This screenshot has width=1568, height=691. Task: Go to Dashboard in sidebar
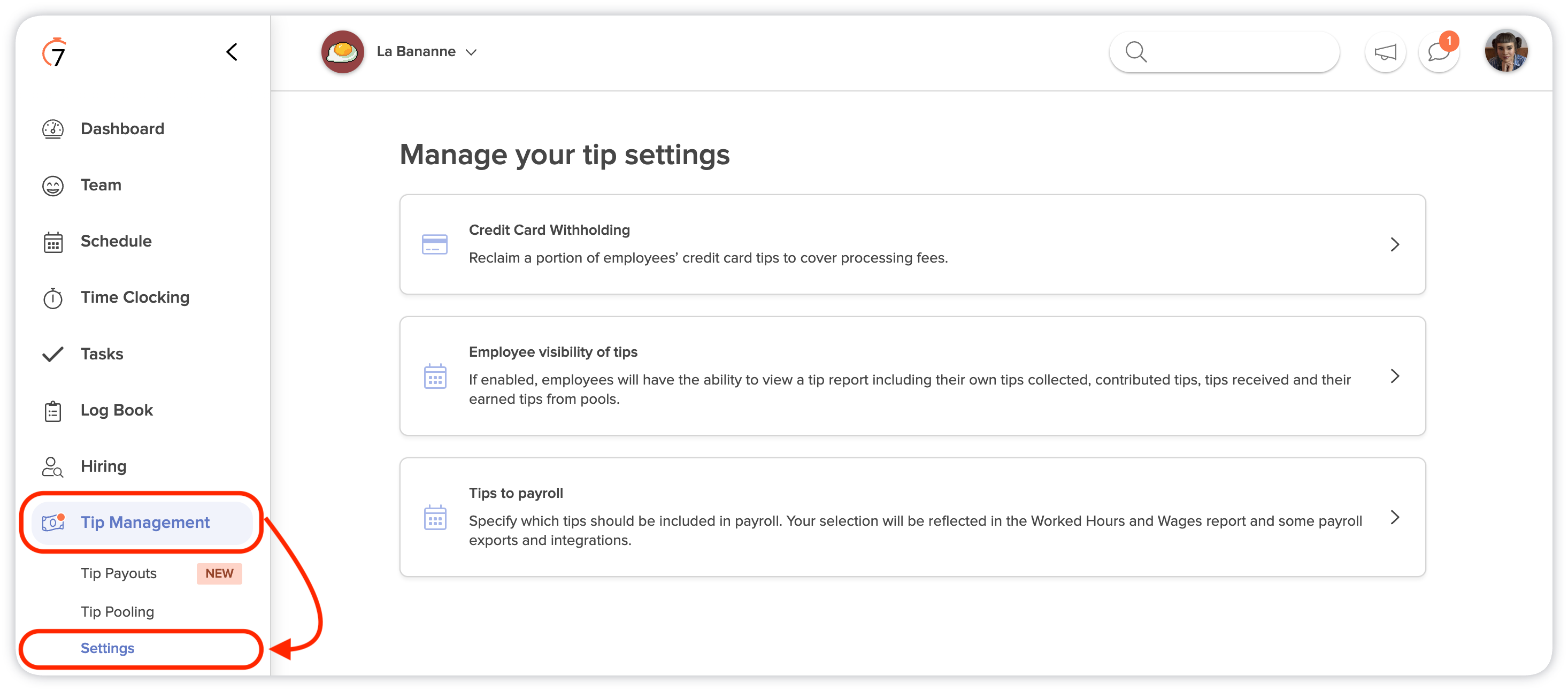[x=122, y=129]
